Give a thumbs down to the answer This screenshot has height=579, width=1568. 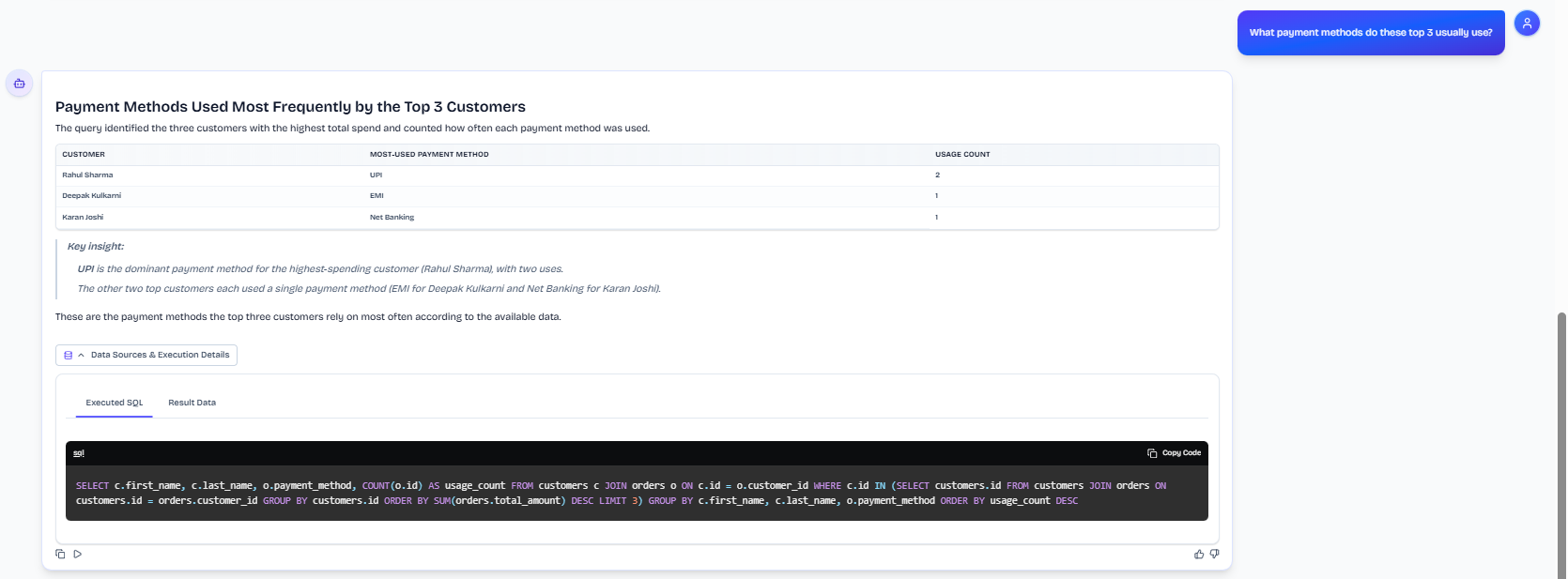point(1214,554)
